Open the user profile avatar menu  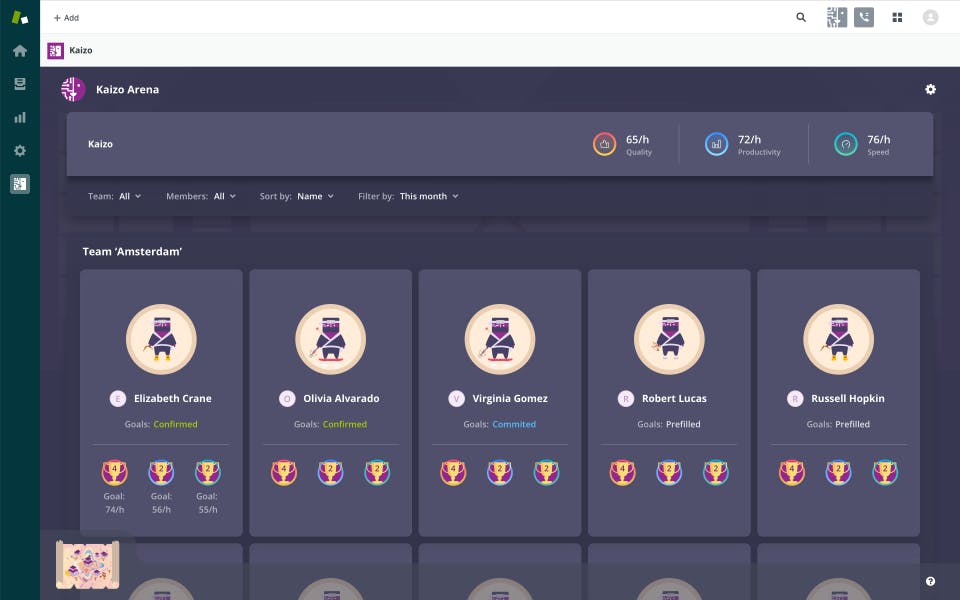coord(931,17)
